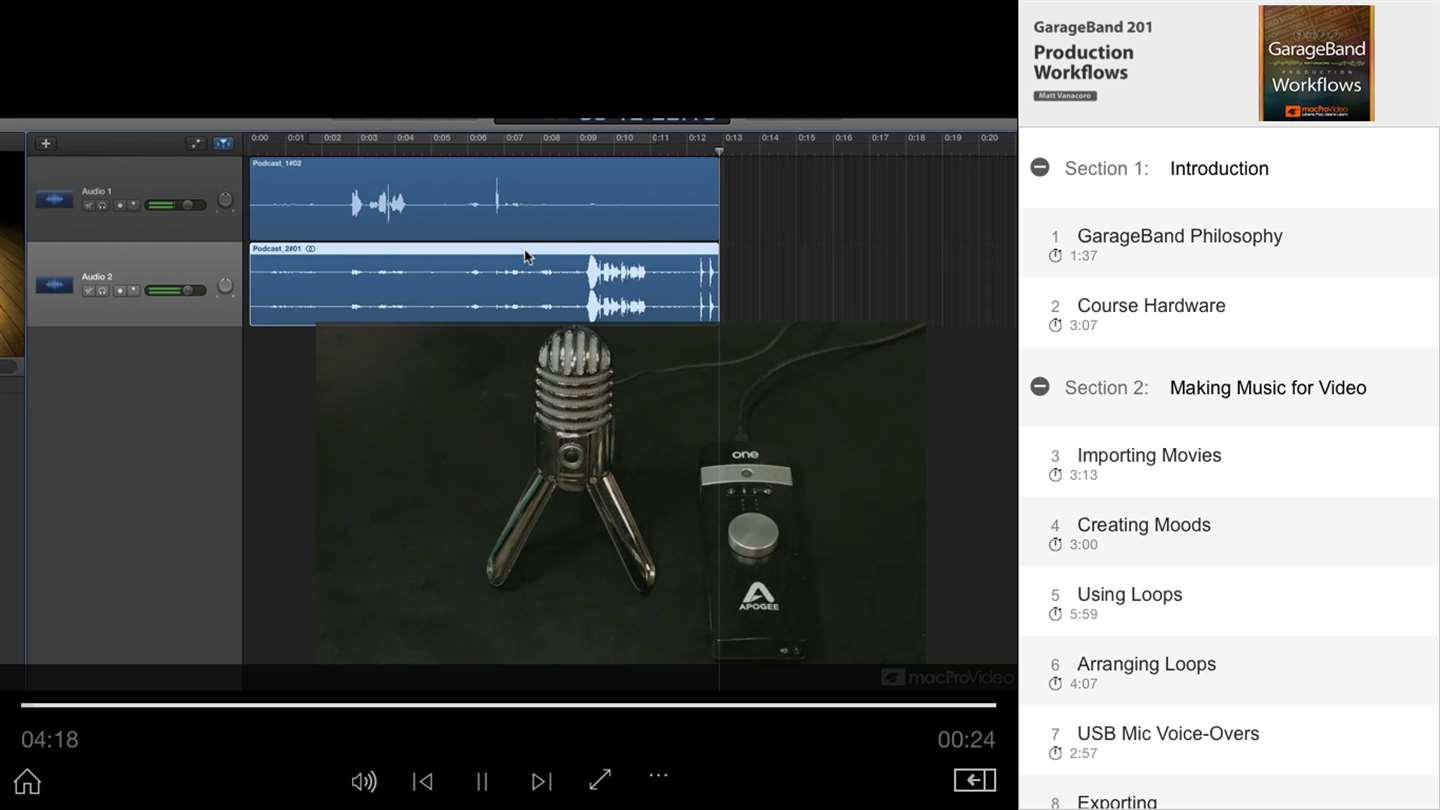Click the Matt Vanacoro author label
1440x810 pixels.
click(x=1065, y=96)
